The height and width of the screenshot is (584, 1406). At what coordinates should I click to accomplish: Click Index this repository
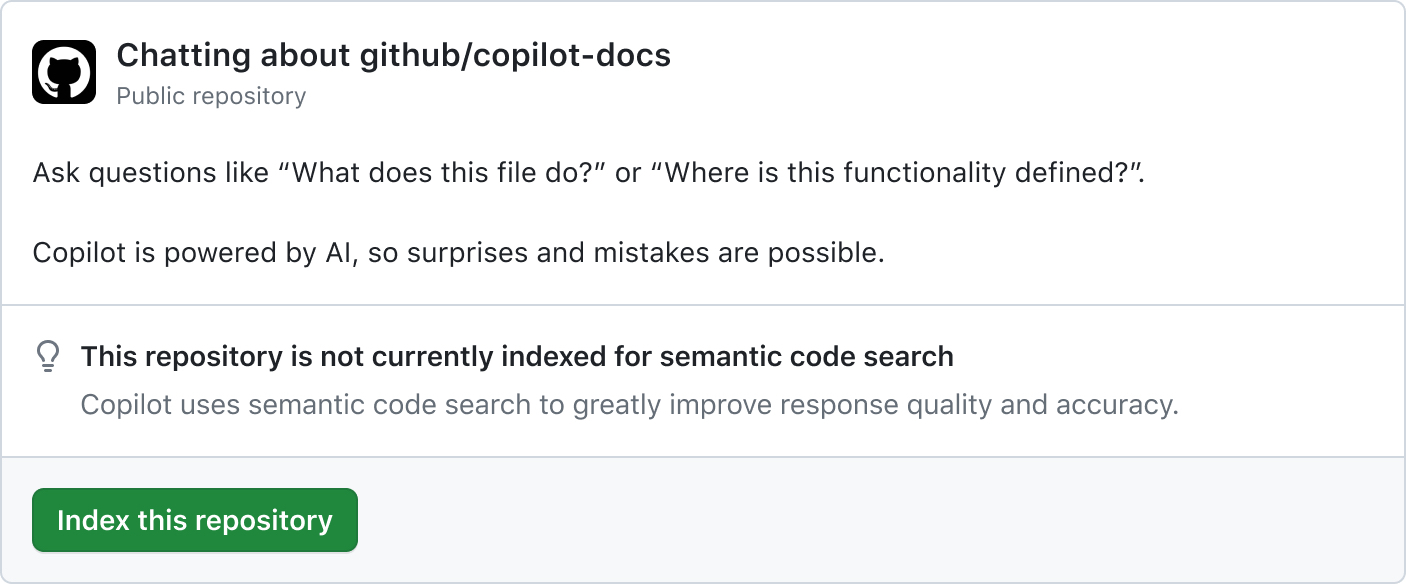(x=194, y=520)
